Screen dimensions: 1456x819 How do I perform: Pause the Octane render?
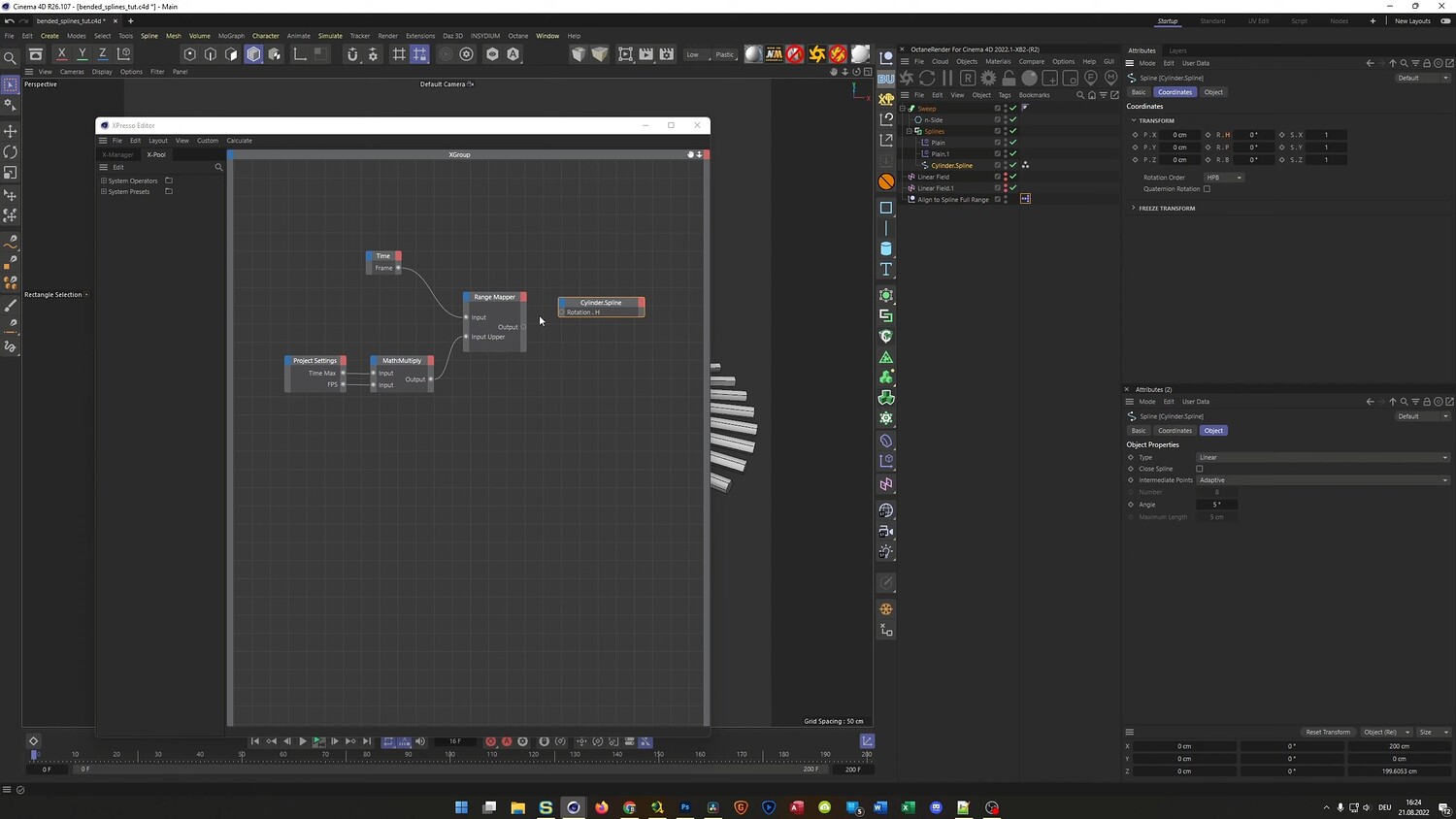[x=947, y=78]
